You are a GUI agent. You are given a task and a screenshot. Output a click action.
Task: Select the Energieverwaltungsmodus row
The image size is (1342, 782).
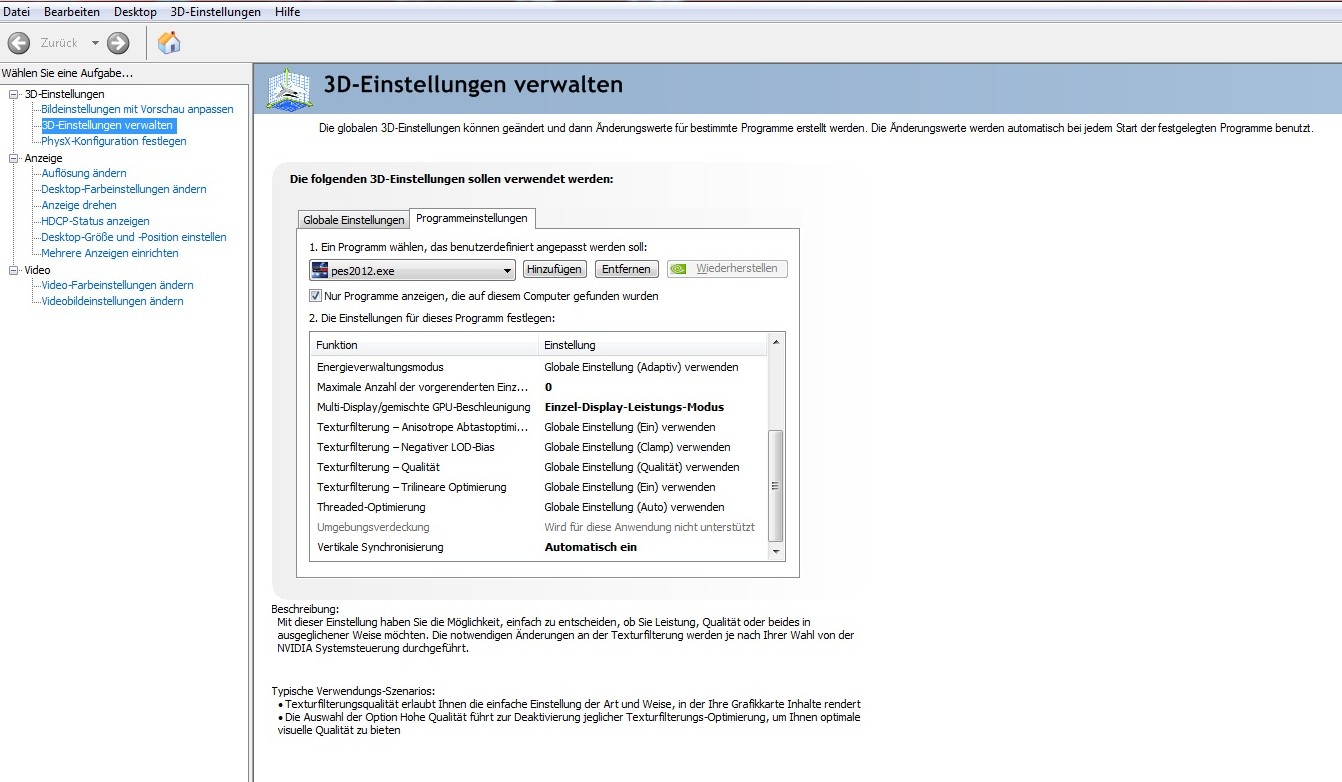(538, 367)
